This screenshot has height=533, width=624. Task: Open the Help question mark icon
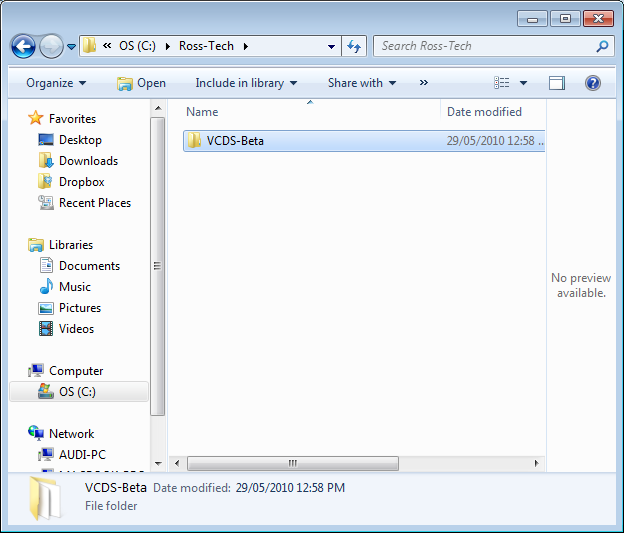592,83
